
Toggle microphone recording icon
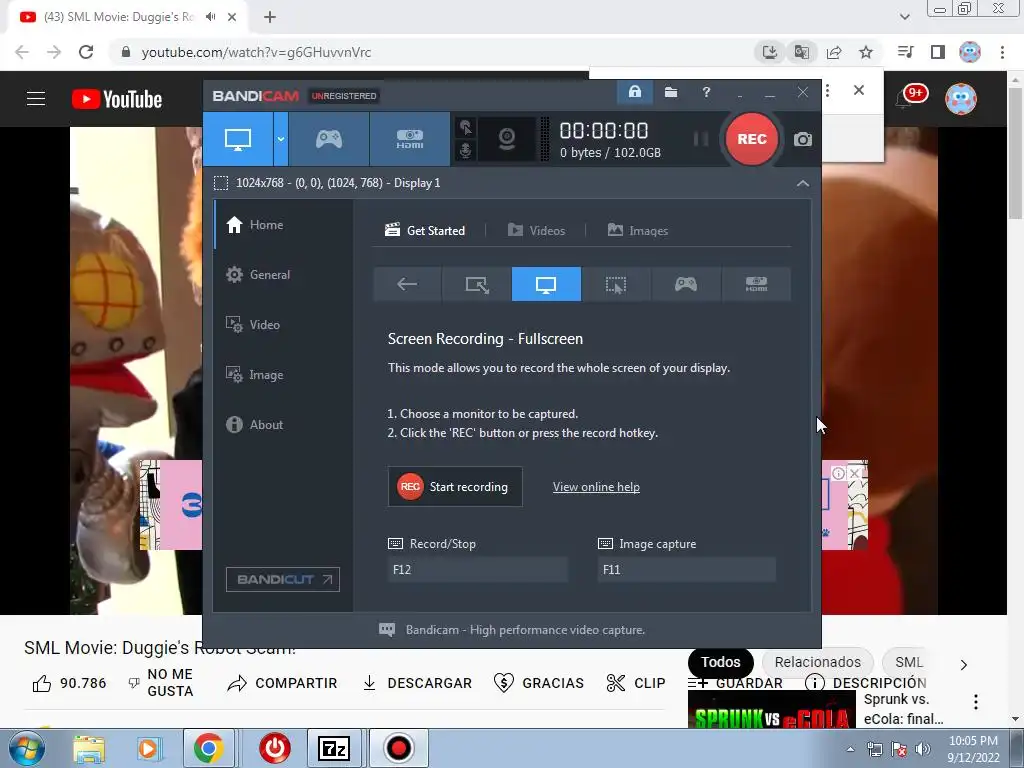(x=465, y=150)
